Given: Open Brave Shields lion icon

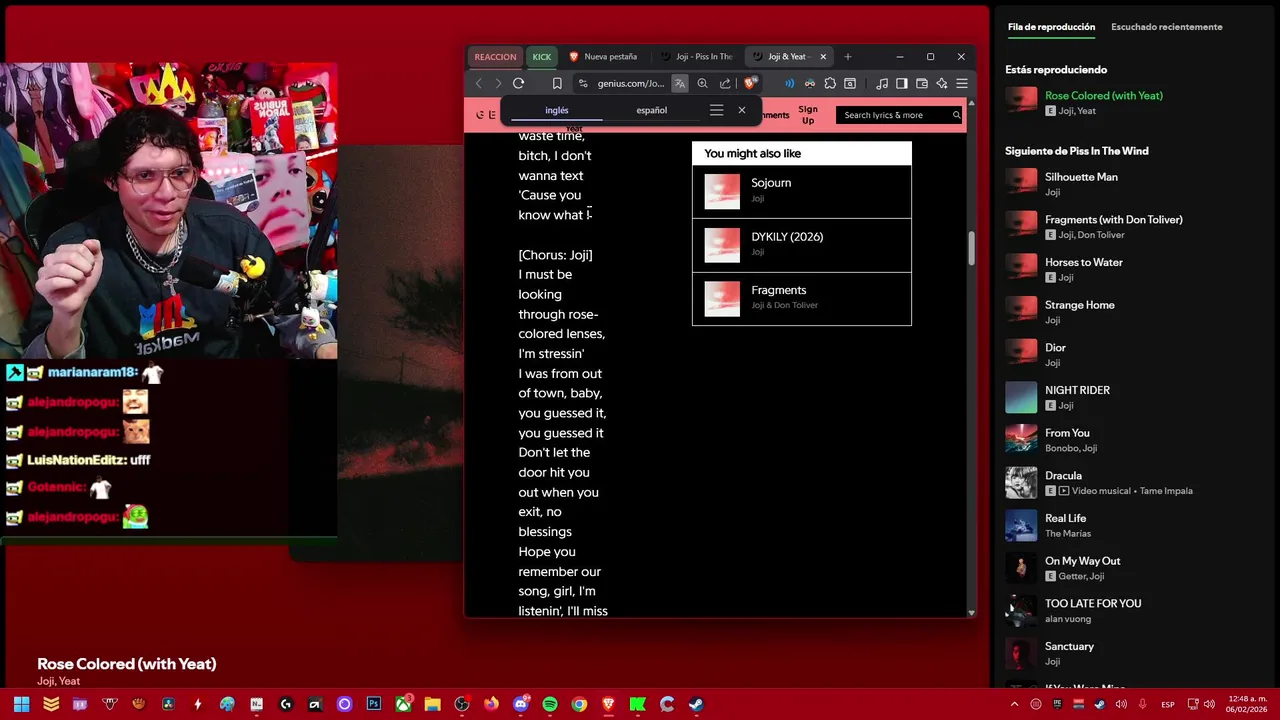Looking at the screenshot, I should point(750,84).
